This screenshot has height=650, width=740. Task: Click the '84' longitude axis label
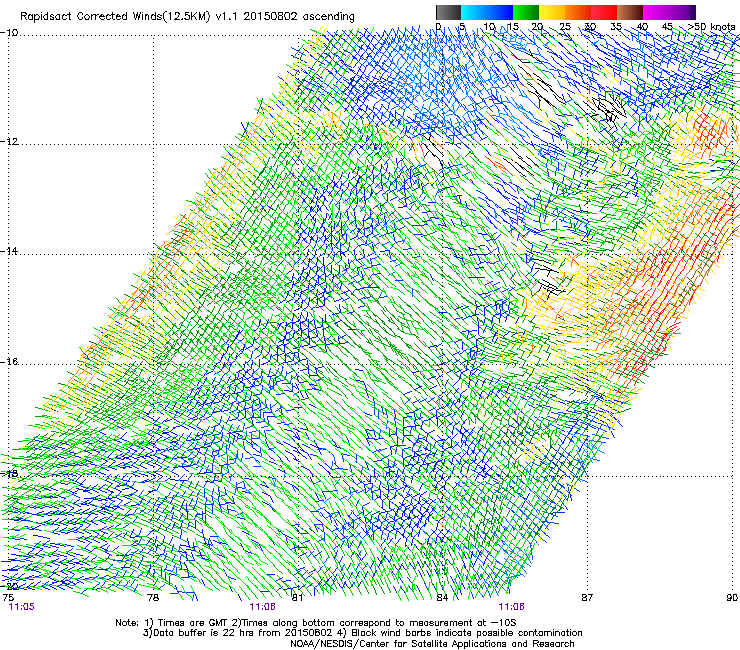point(442,598)
